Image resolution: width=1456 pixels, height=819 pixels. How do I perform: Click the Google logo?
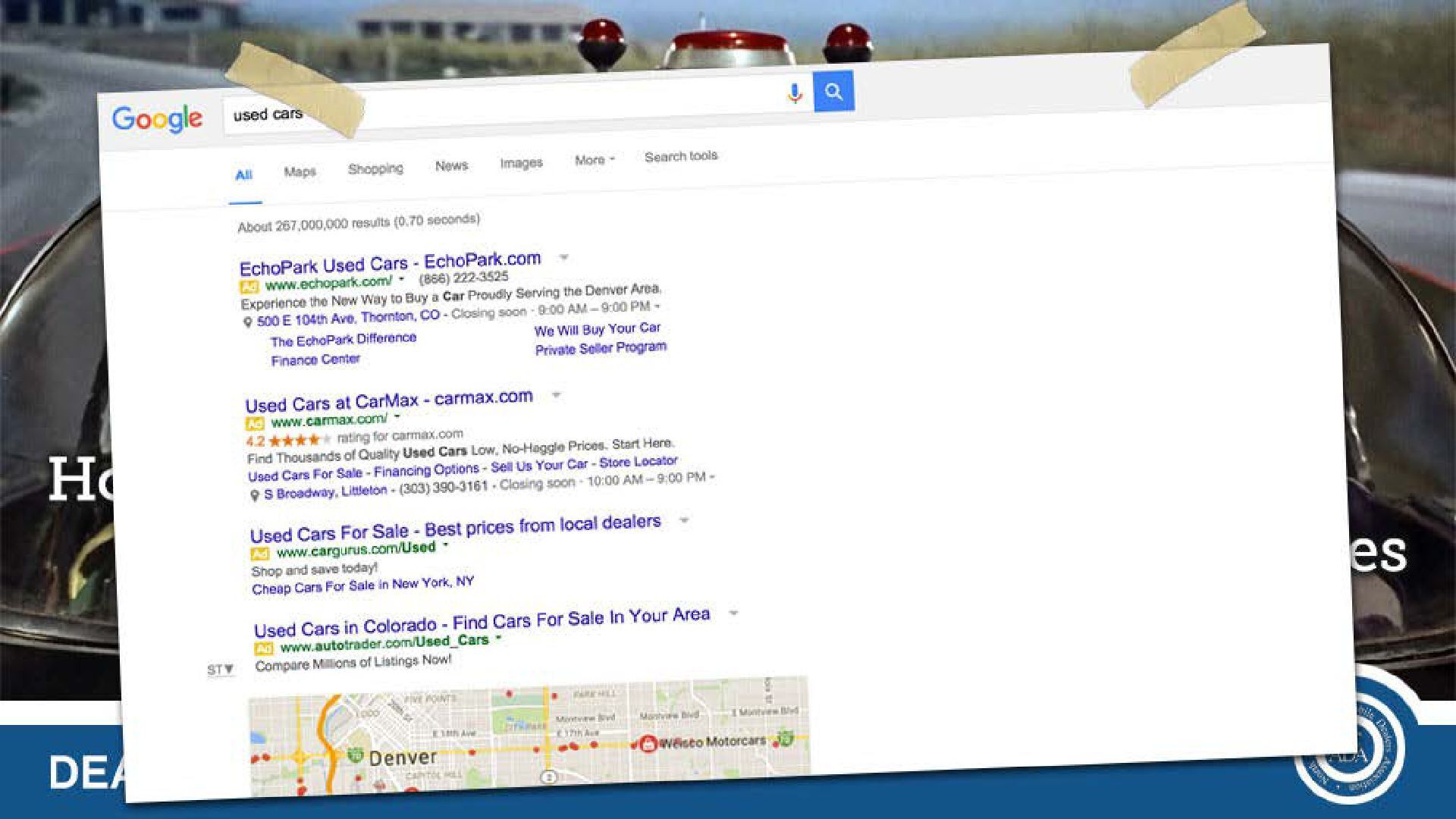coord(157,119)
